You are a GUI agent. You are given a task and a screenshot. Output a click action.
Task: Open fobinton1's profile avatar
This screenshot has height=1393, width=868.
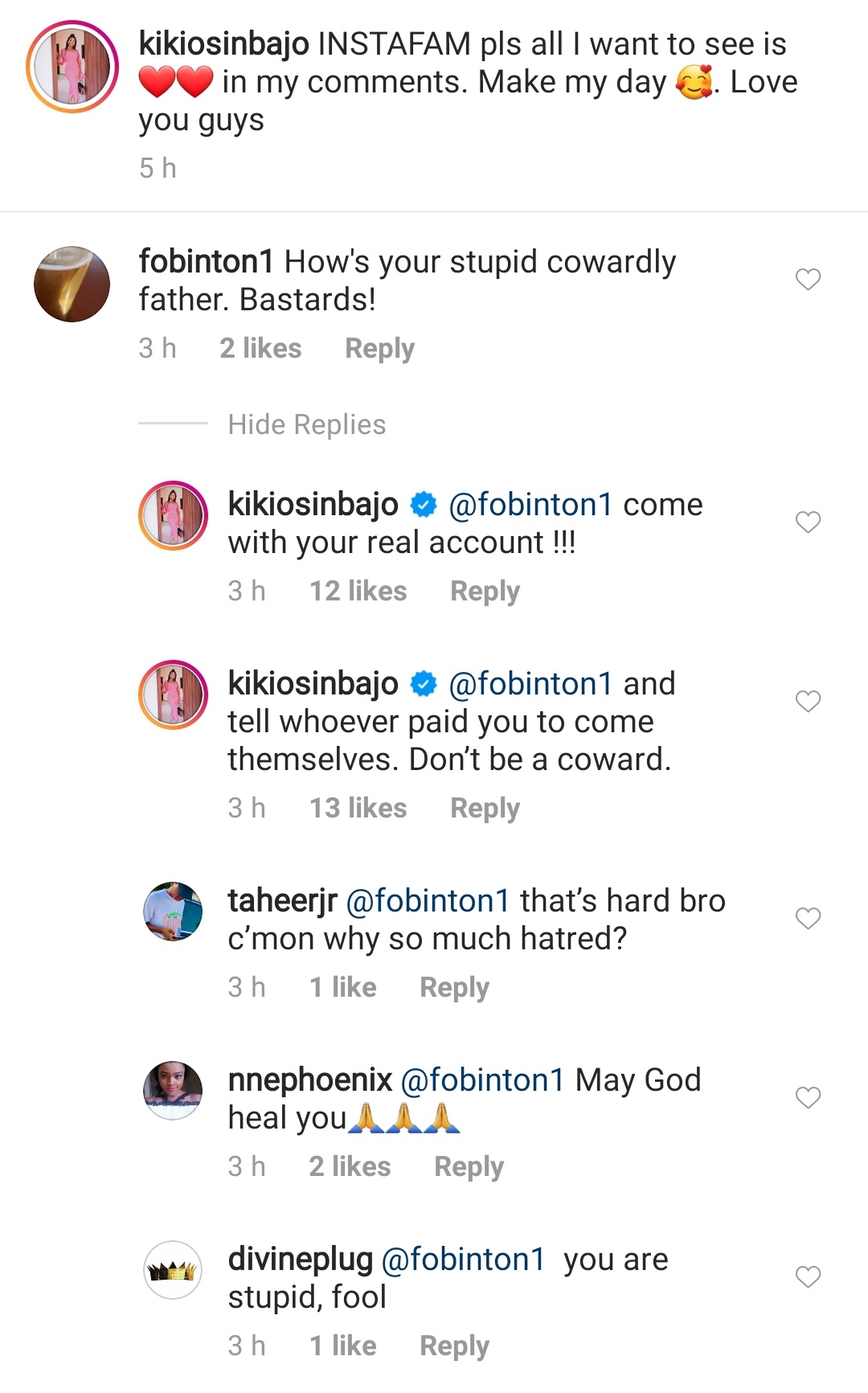pyautogui.click(x=72, y=285)
